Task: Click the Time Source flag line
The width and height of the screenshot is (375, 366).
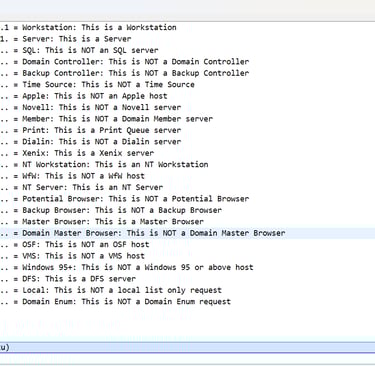Action: click(x=97, y=84)
